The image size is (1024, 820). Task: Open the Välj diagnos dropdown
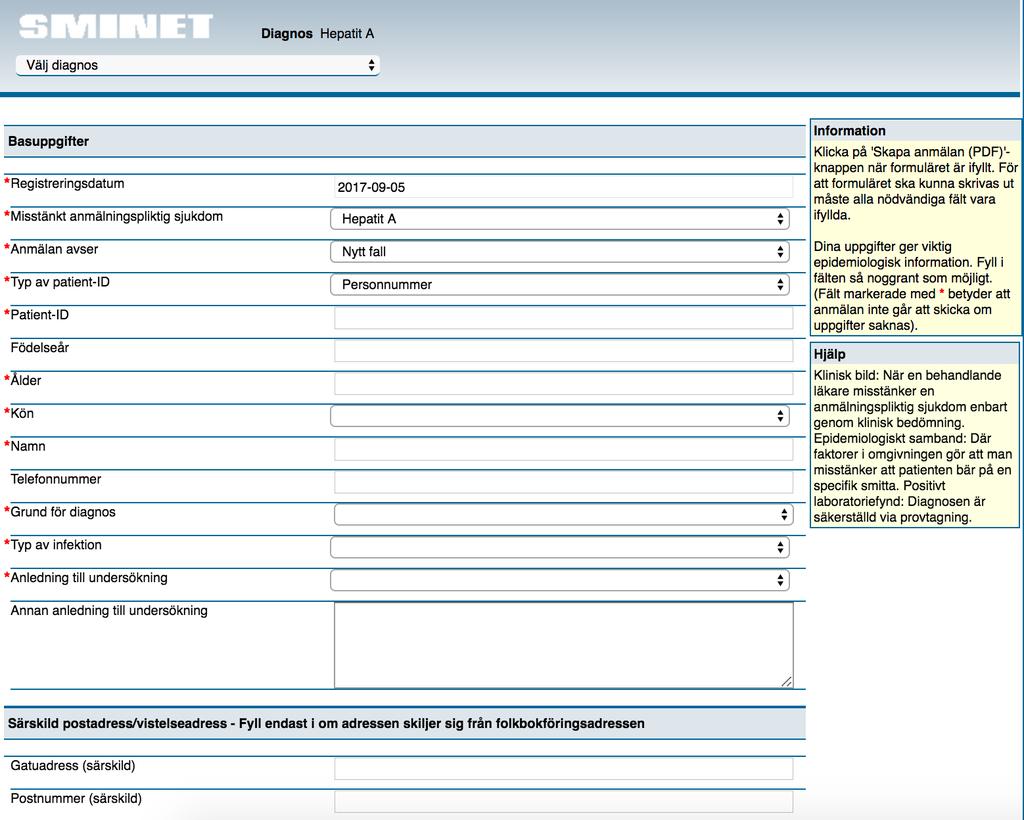coord(197,65)
